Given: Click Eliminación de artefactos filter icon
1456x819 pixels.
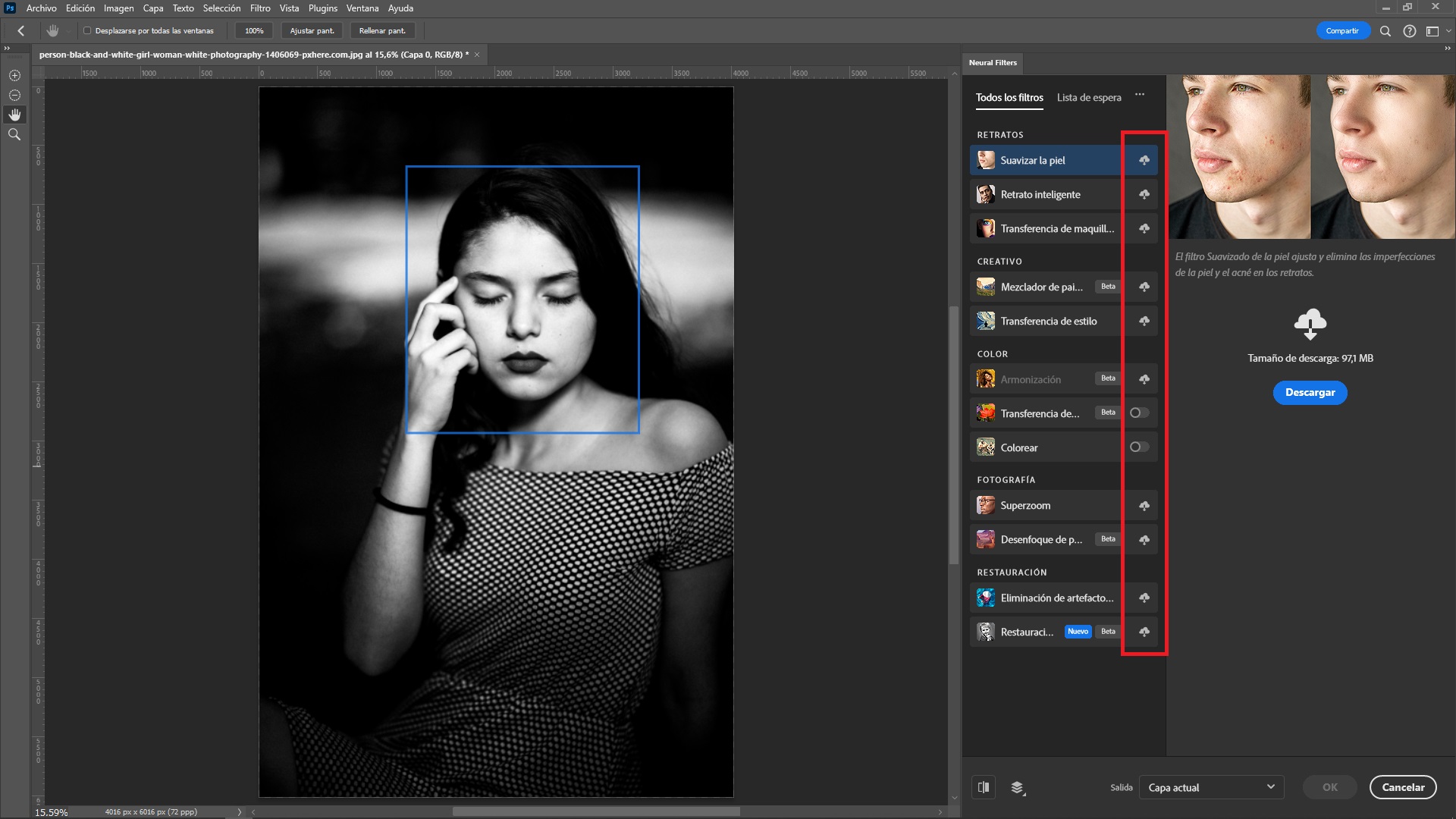Looking at the screenshot, I should [x=986, y=597].
